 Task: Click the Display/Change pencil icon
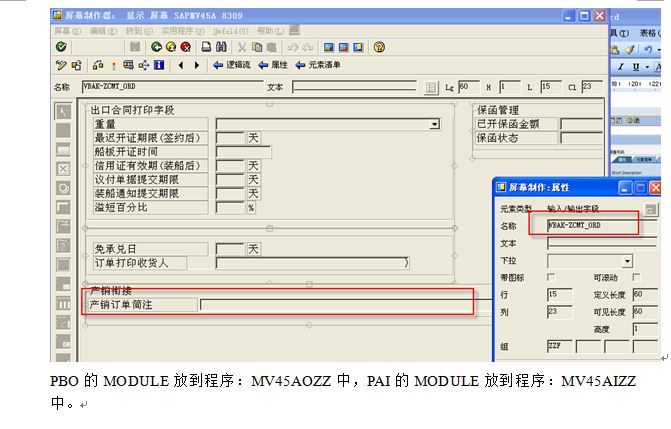pos(61,65)
